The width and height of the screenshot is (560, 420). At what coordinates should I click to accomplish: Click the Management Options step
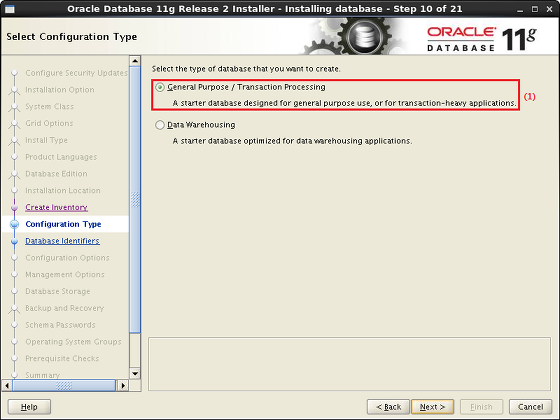(65, 275)
